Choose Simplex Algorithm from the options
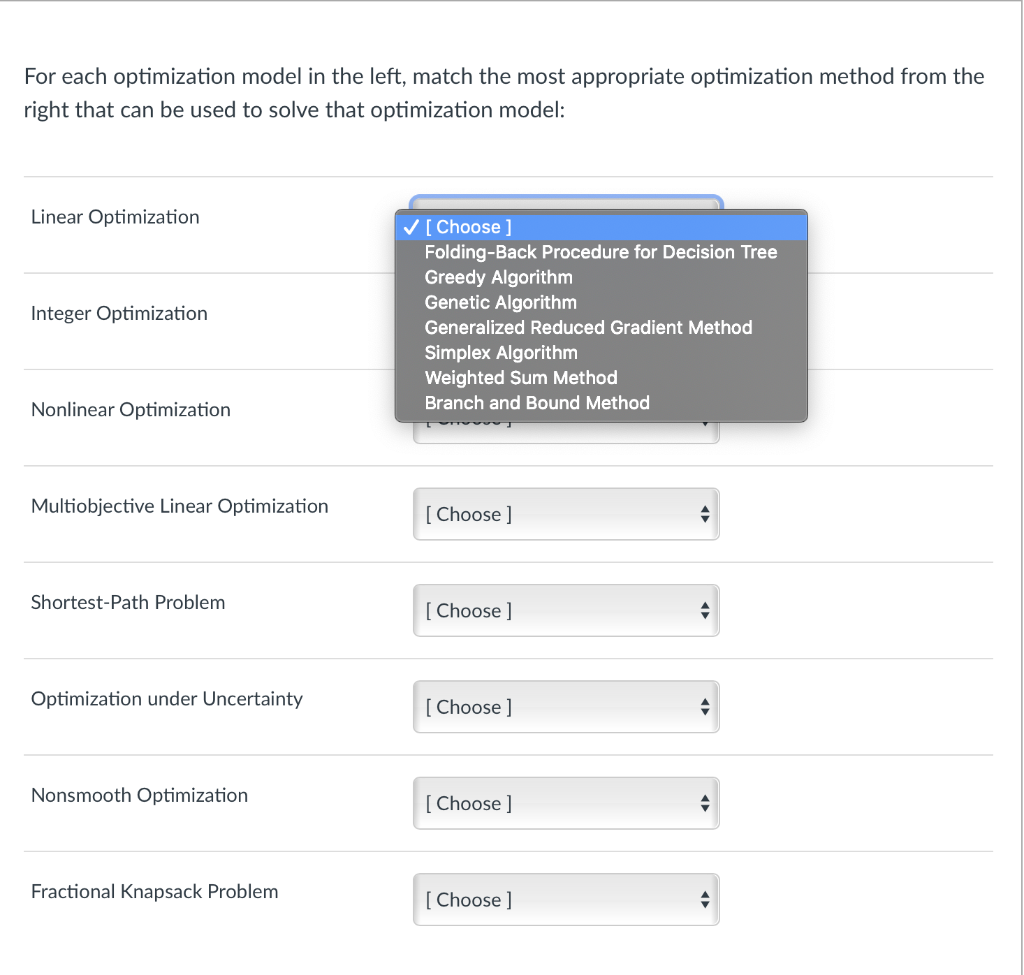The height and width of the screenshot is (975, 1024). pos(501,352)
